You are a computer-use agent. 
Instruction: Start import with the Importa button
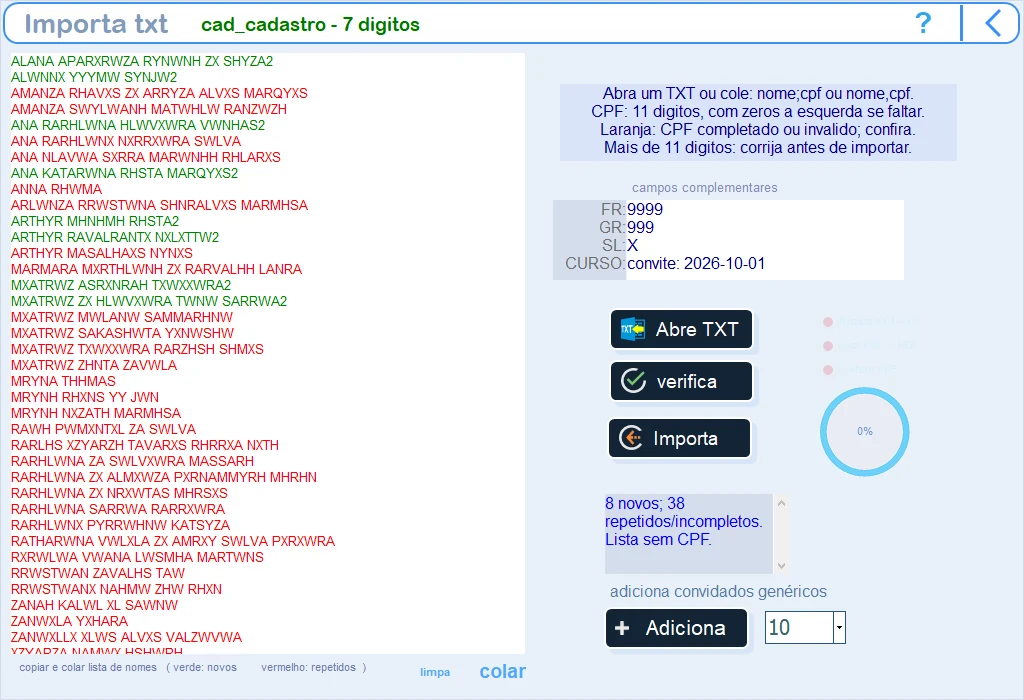click(679, 438)
